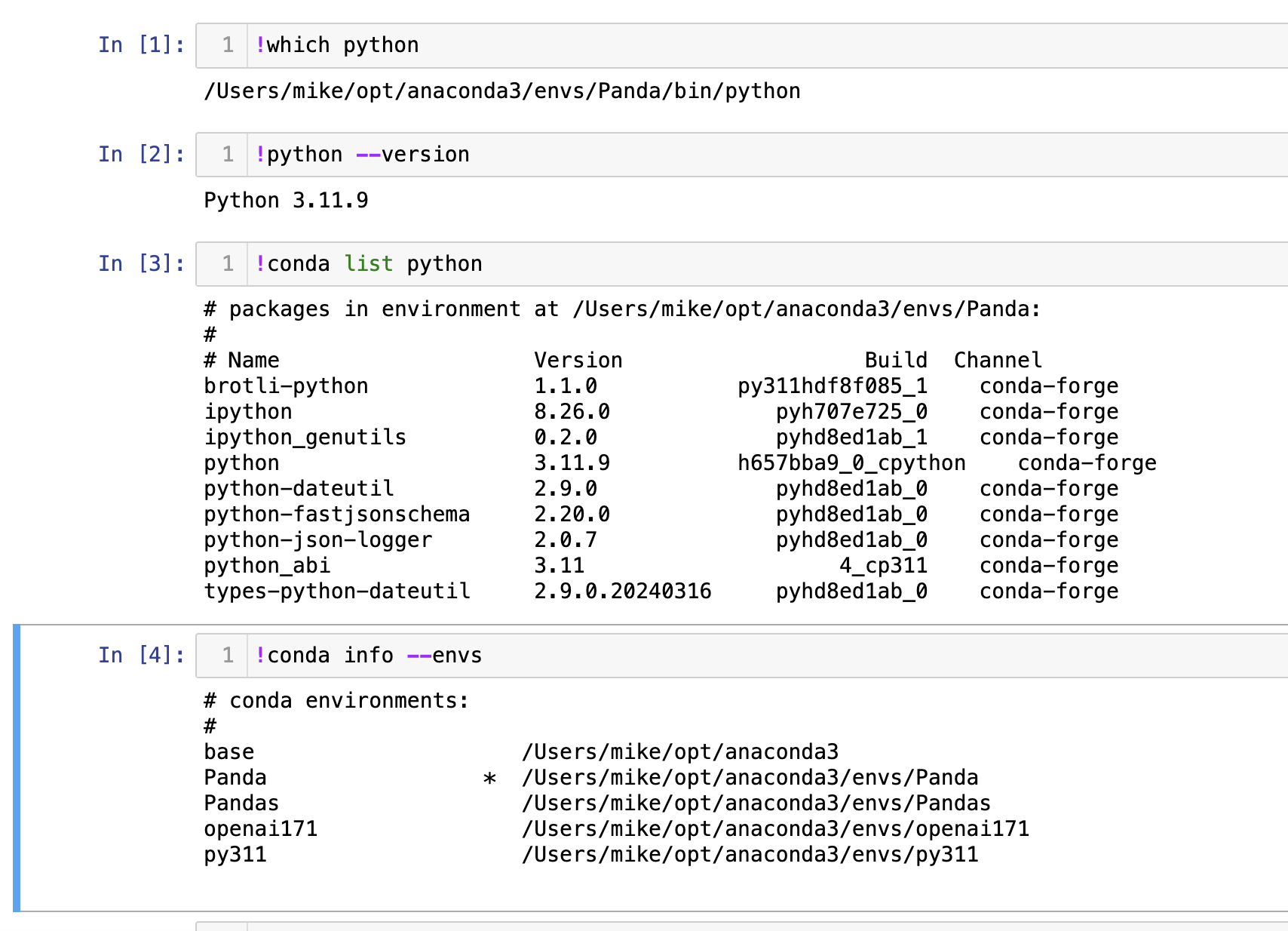Viewport: 1288px width, 931px height.
Task: Click version '2.9.0.20240316' value
Action: [x=623, y=591]
